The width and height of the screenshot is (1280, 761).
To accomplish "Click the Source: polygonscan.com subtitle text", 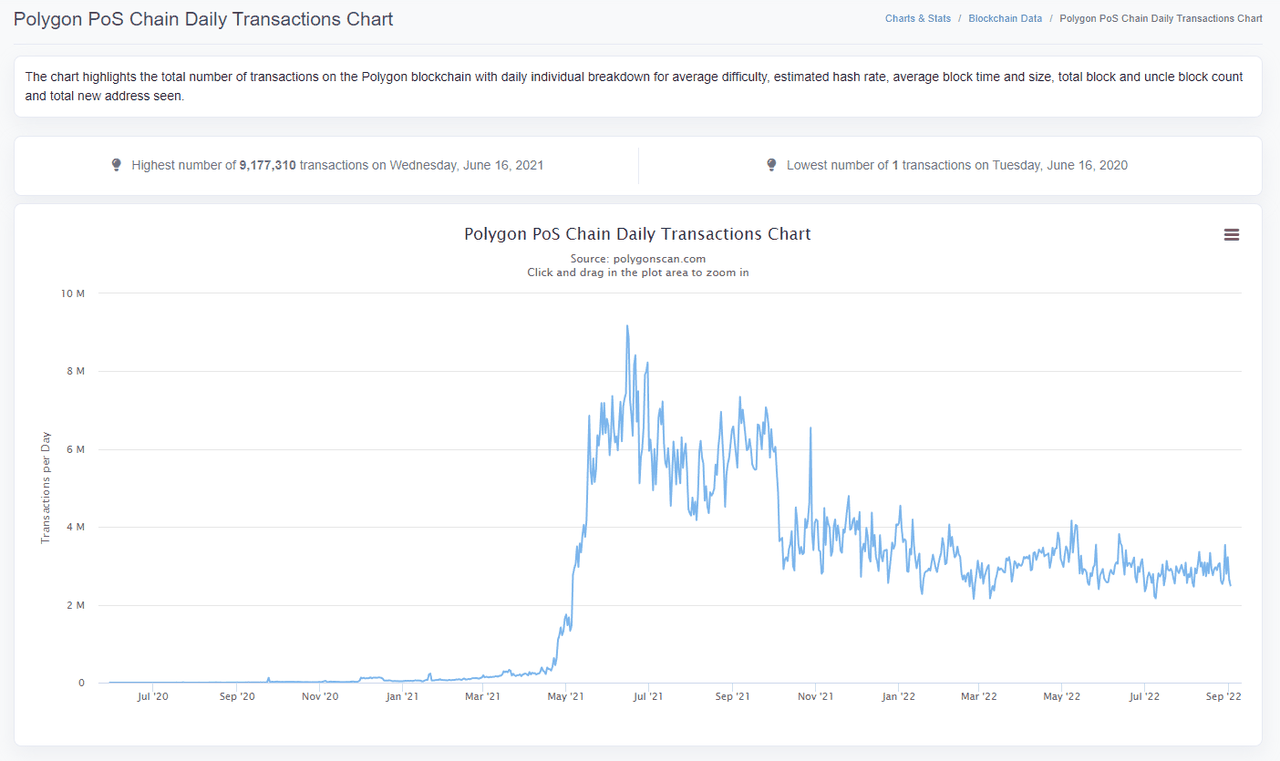I will [637, 258].
